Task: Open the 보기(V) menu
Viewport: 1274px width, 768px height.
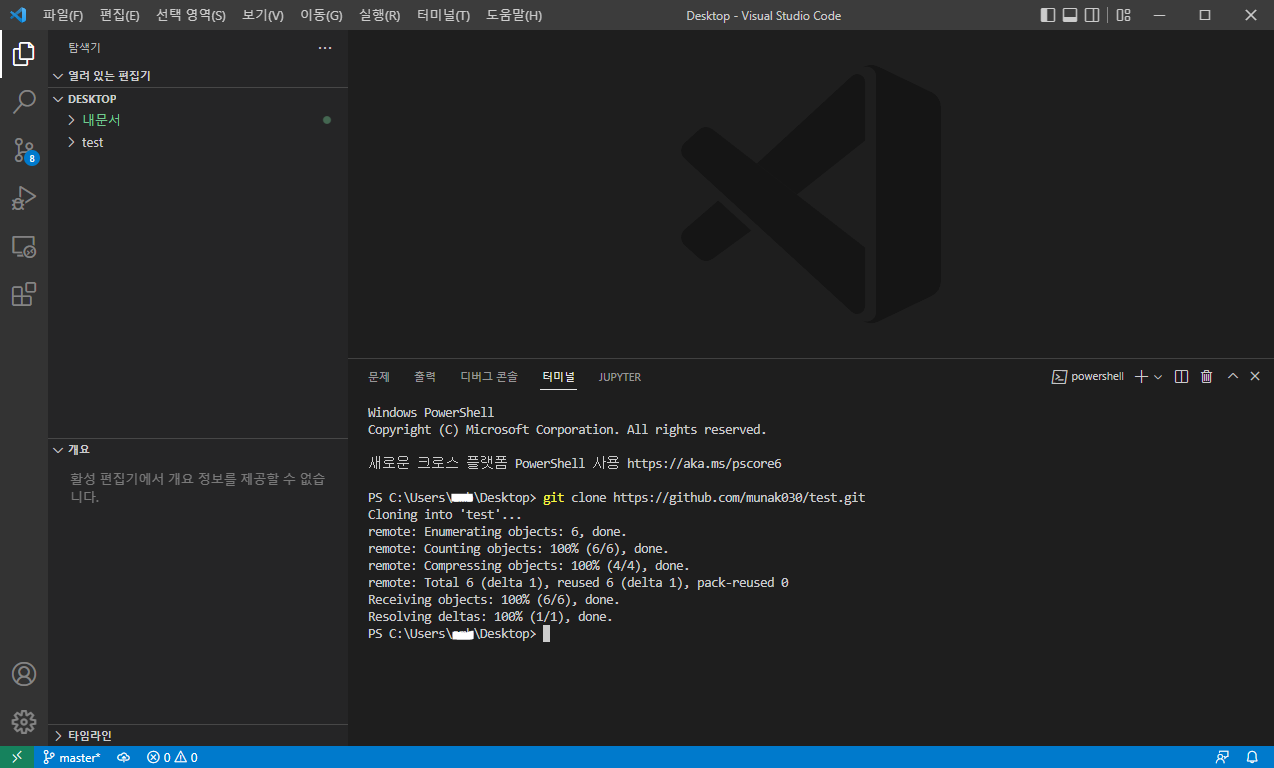Action: tap(263, 15)
